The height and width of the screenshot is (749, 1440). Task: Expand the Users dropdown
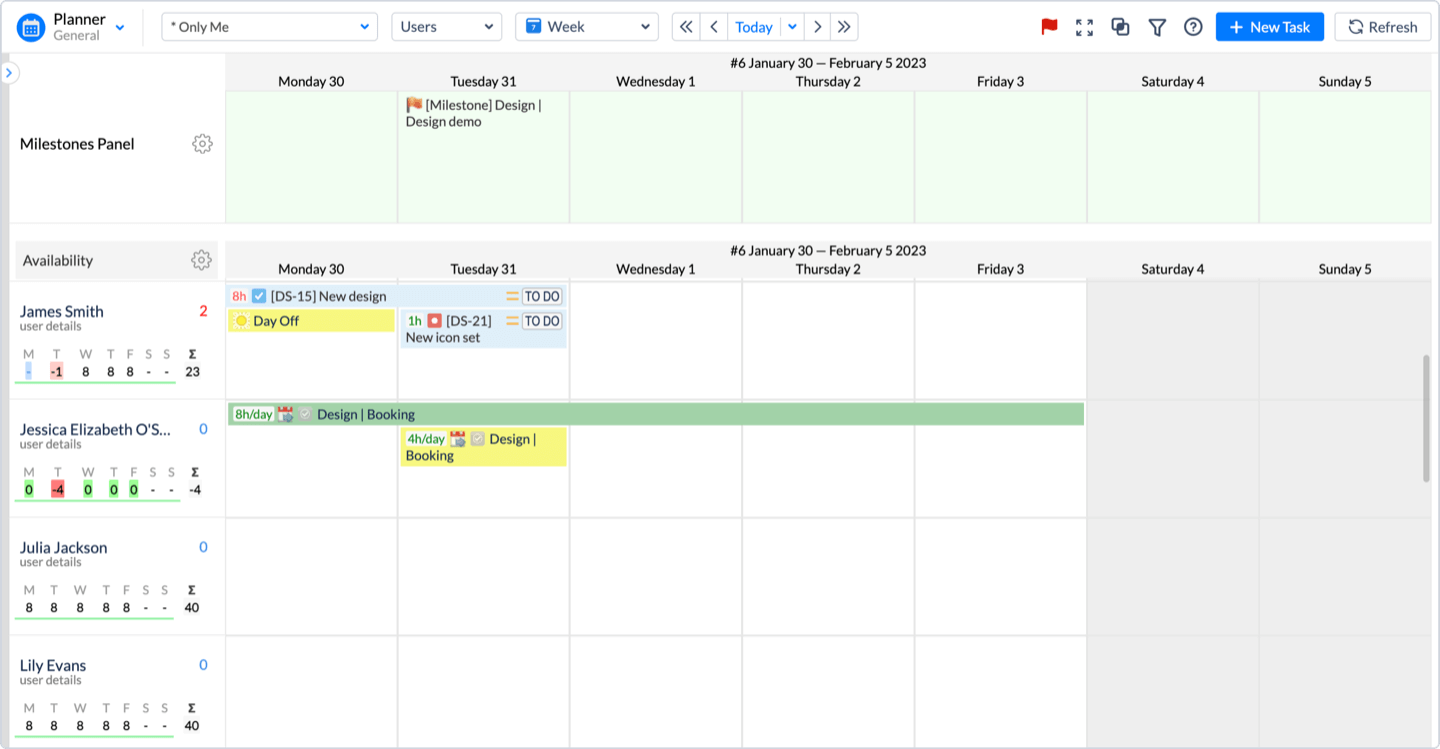[447, 27]
